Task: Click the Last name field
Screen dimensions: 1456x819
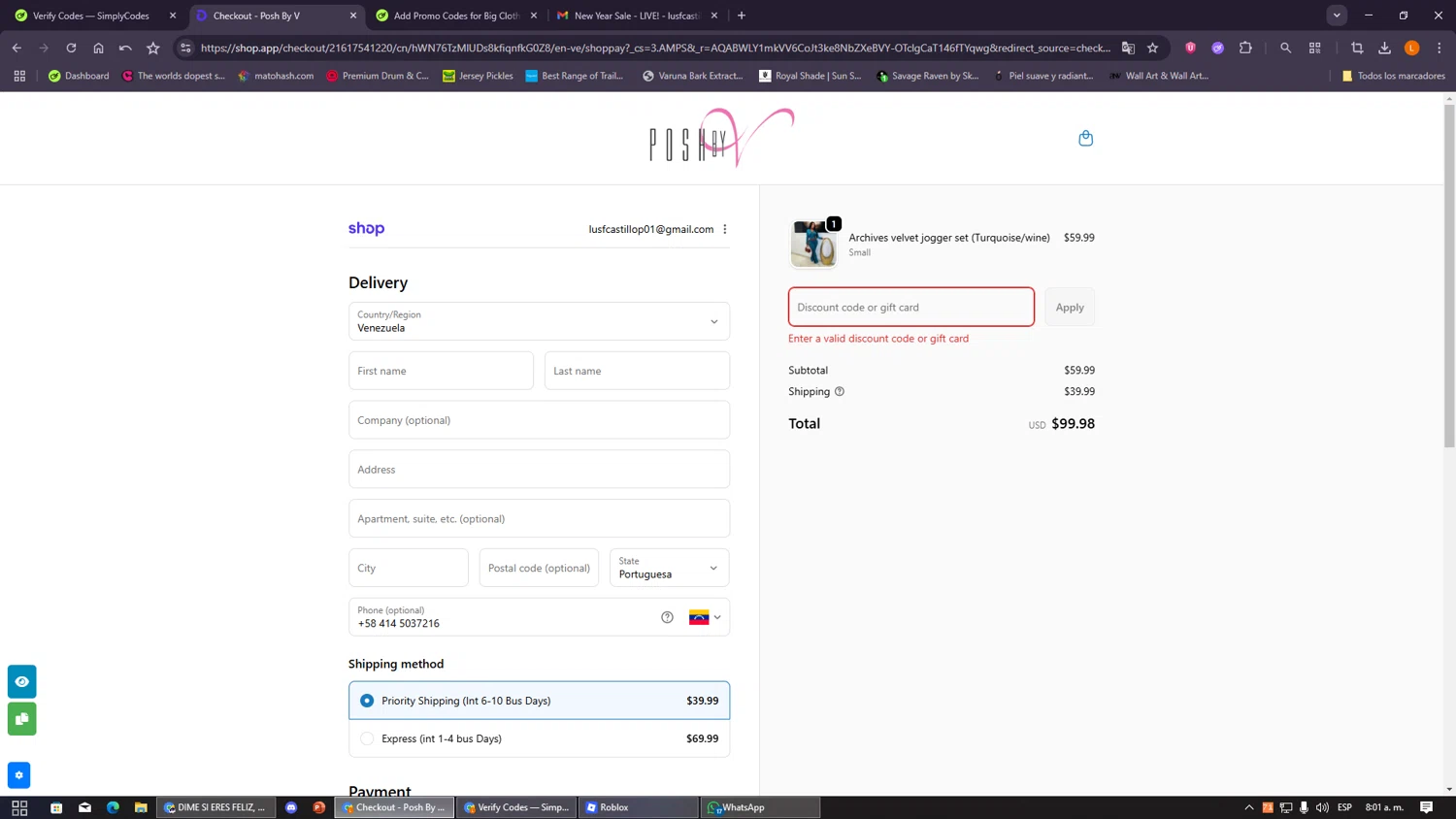Action: [x=637, y=371]
